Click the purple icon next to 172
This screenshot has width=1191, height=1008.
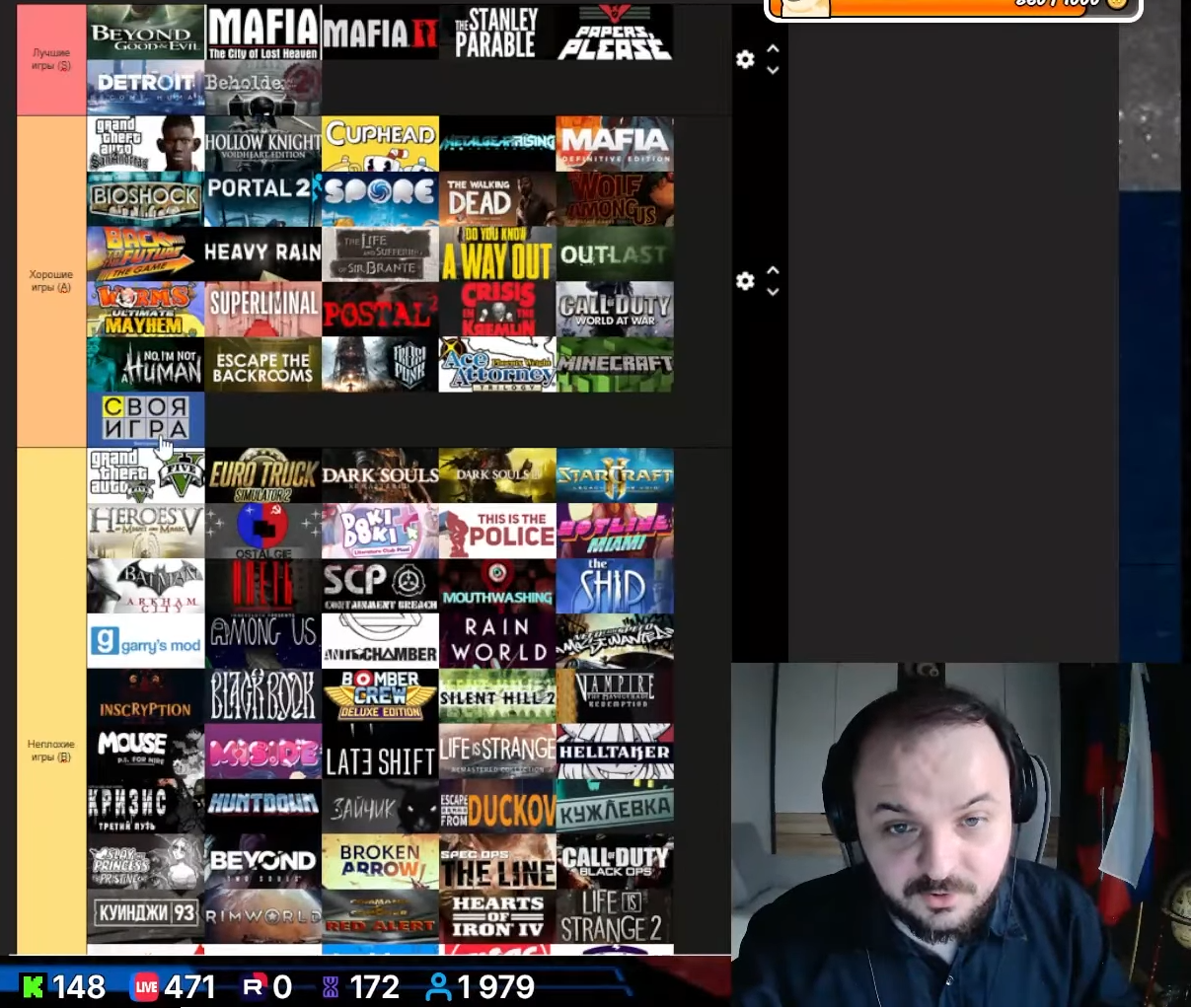pos(332,986)
